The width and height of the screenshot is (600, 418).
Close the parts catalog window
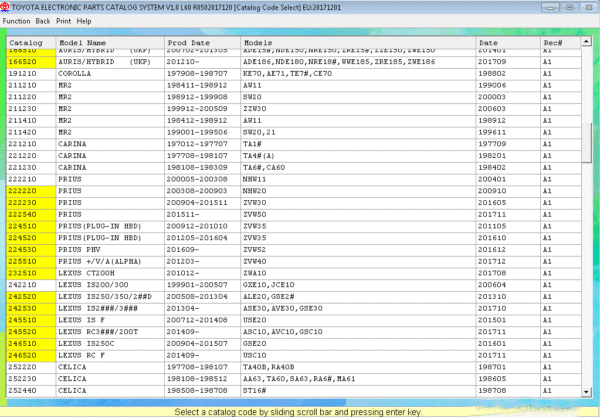tap(588, 6)
